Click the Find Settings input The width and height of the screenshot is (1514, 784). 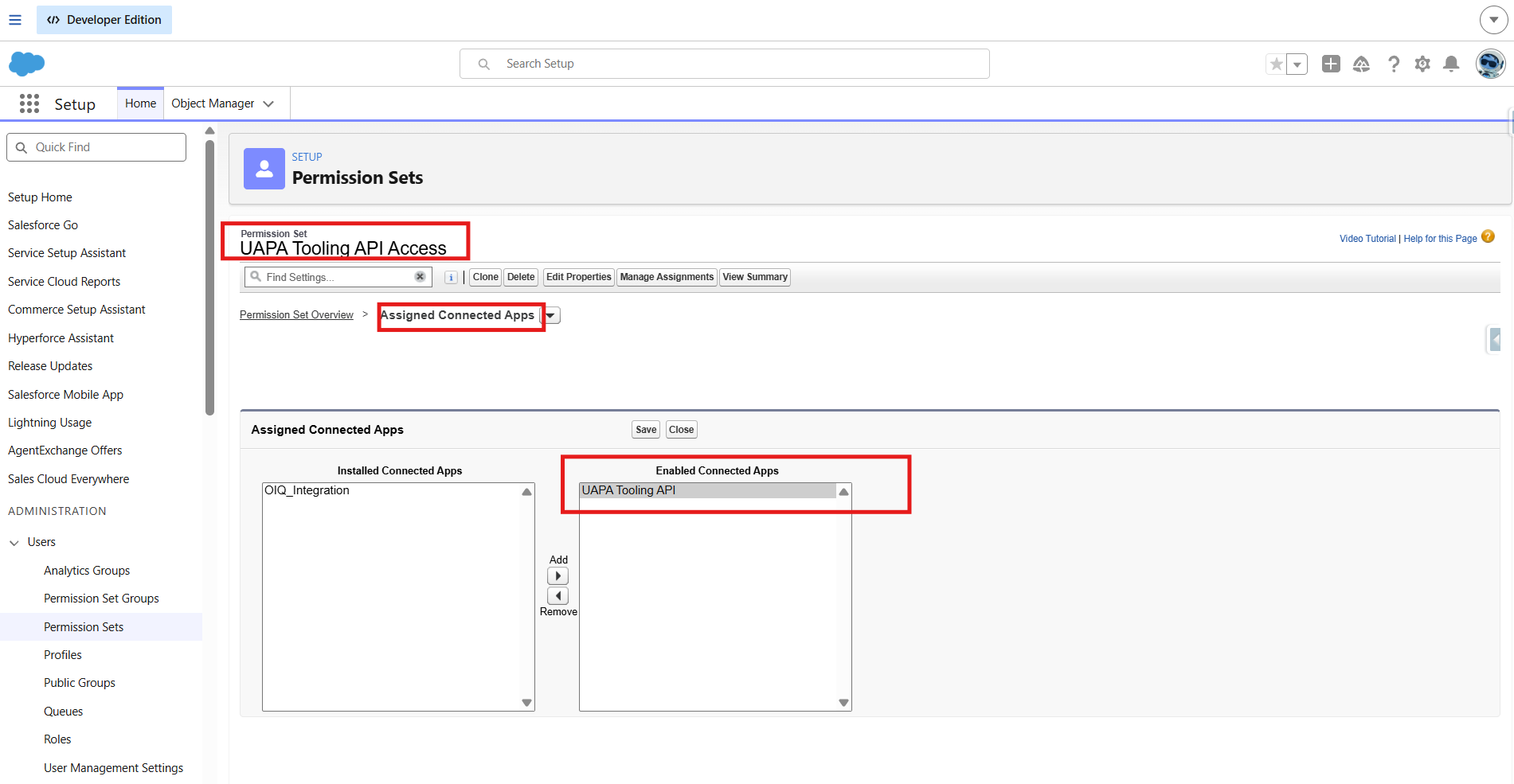[x=338, y=277]
